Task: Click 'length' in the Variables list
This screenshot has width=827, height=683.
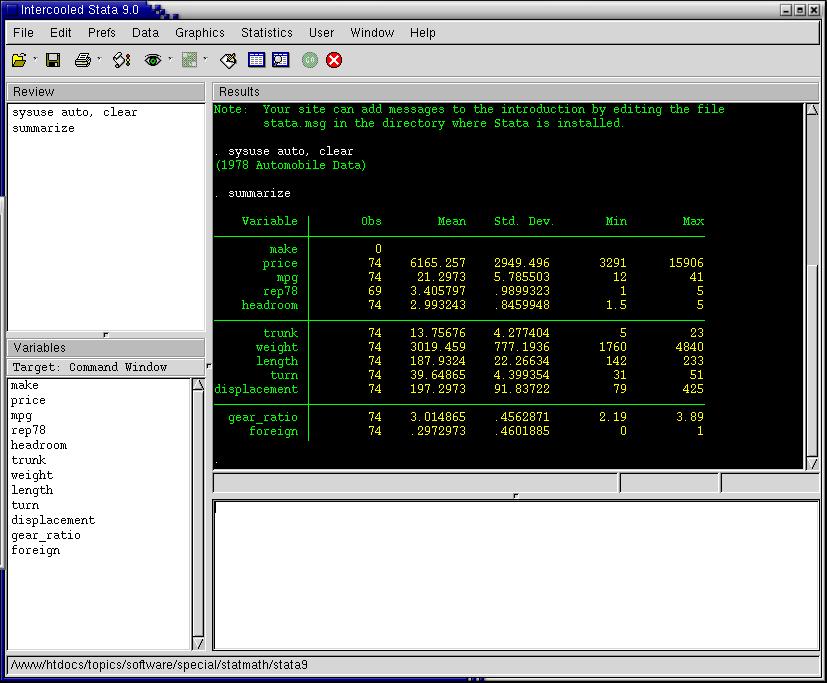Action: pyautogui.click(x=32, y=490)
